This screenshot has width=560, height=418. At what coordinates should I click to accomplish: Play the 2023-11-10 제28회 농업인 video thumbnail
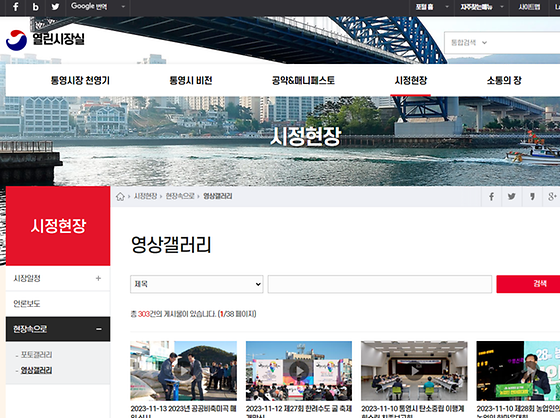518,371
